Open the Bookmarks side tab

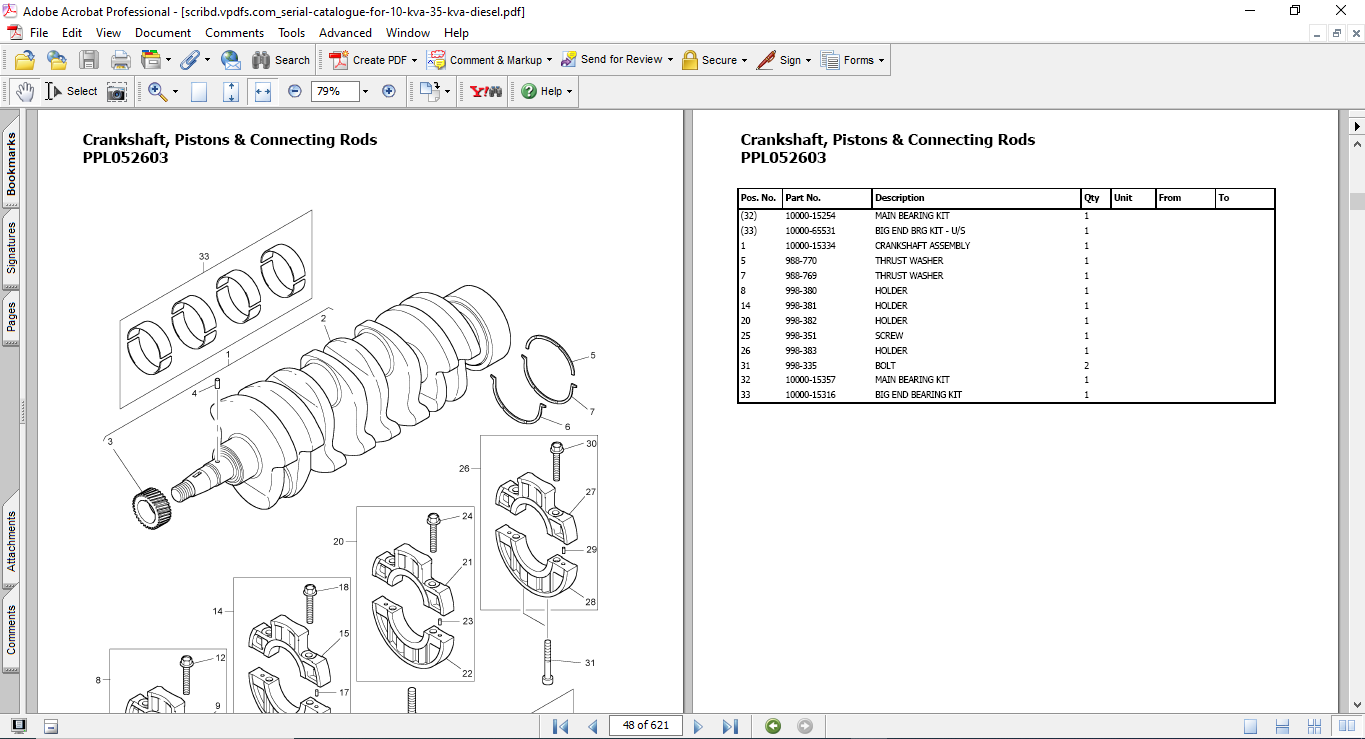coord(11,166)
